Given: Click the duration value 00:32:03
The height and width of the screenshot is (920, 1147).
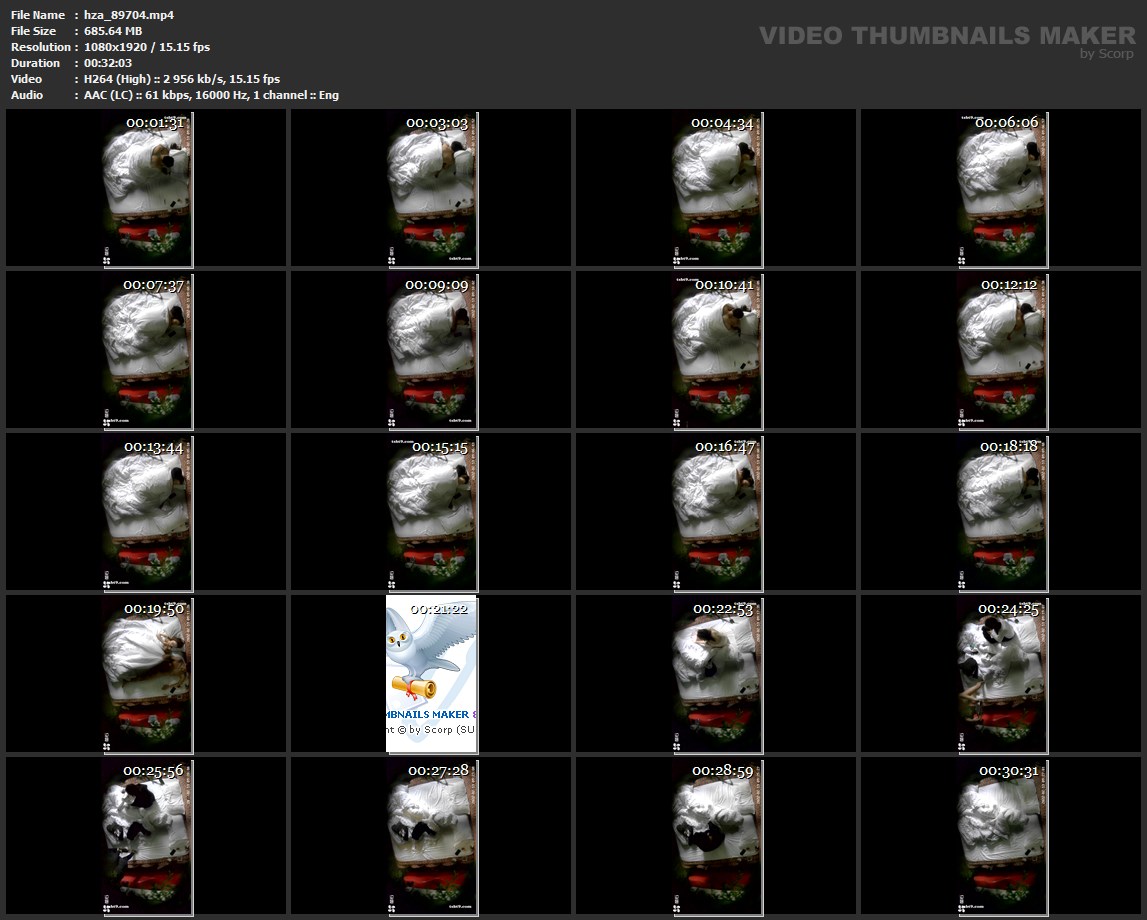Looking at the screenshot, I should pos(108,63).
